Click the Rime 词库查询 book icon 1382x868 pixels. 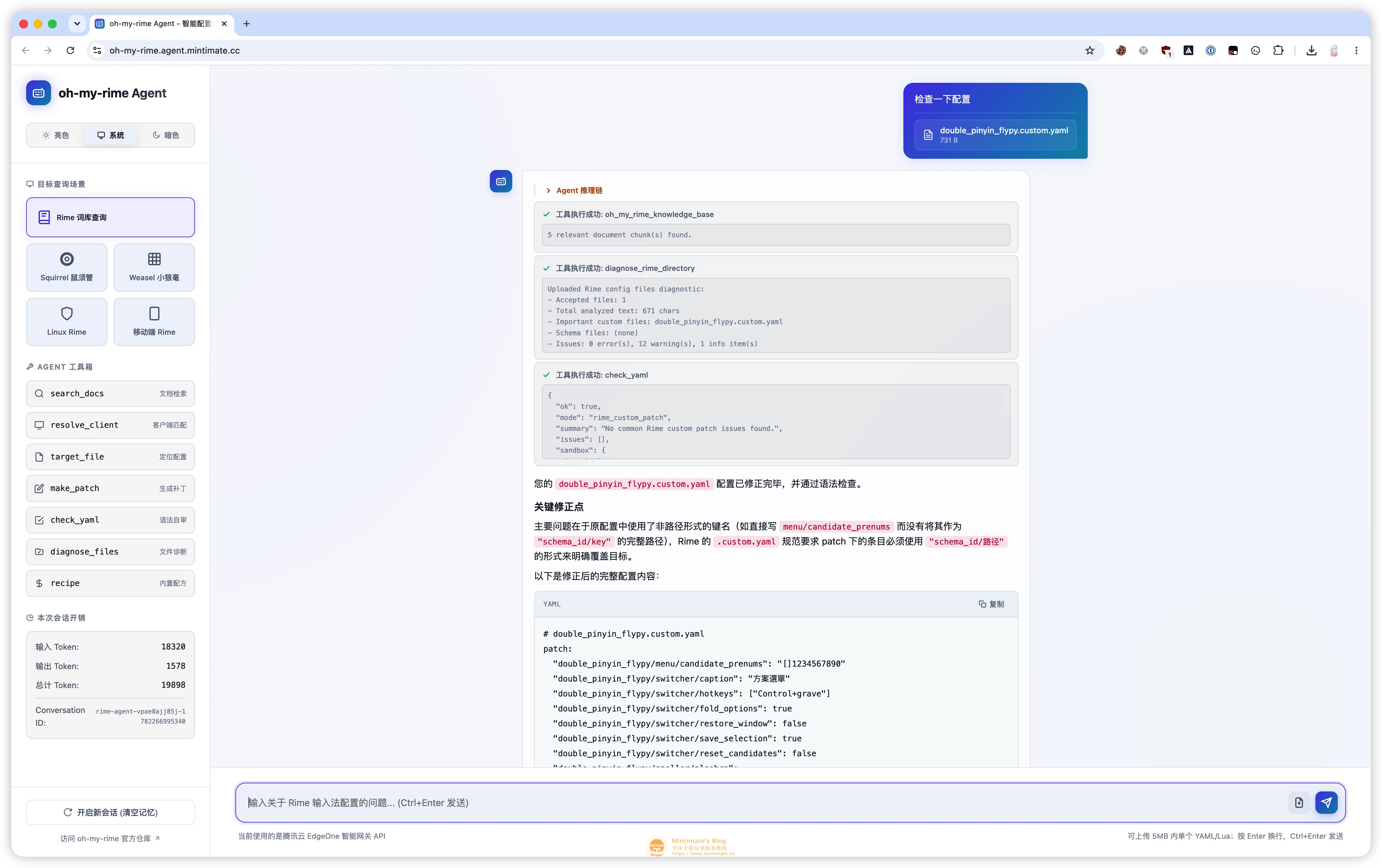(x=44, y=217)
